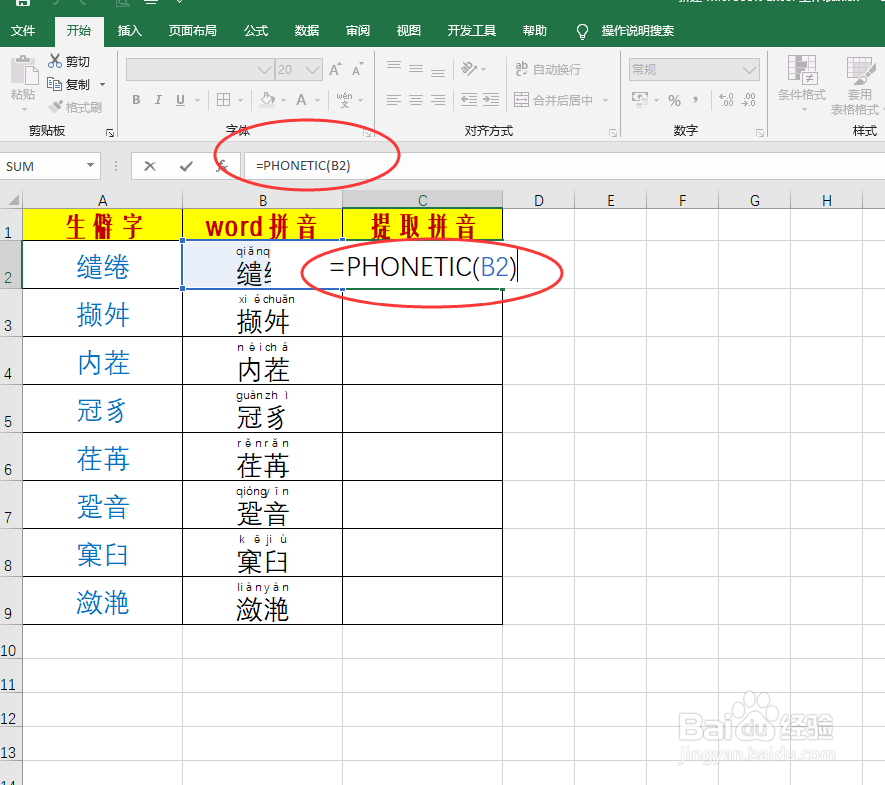Open the fill color paint bucket icon
This screenshot has width=885, height=785.
[268, 100]
